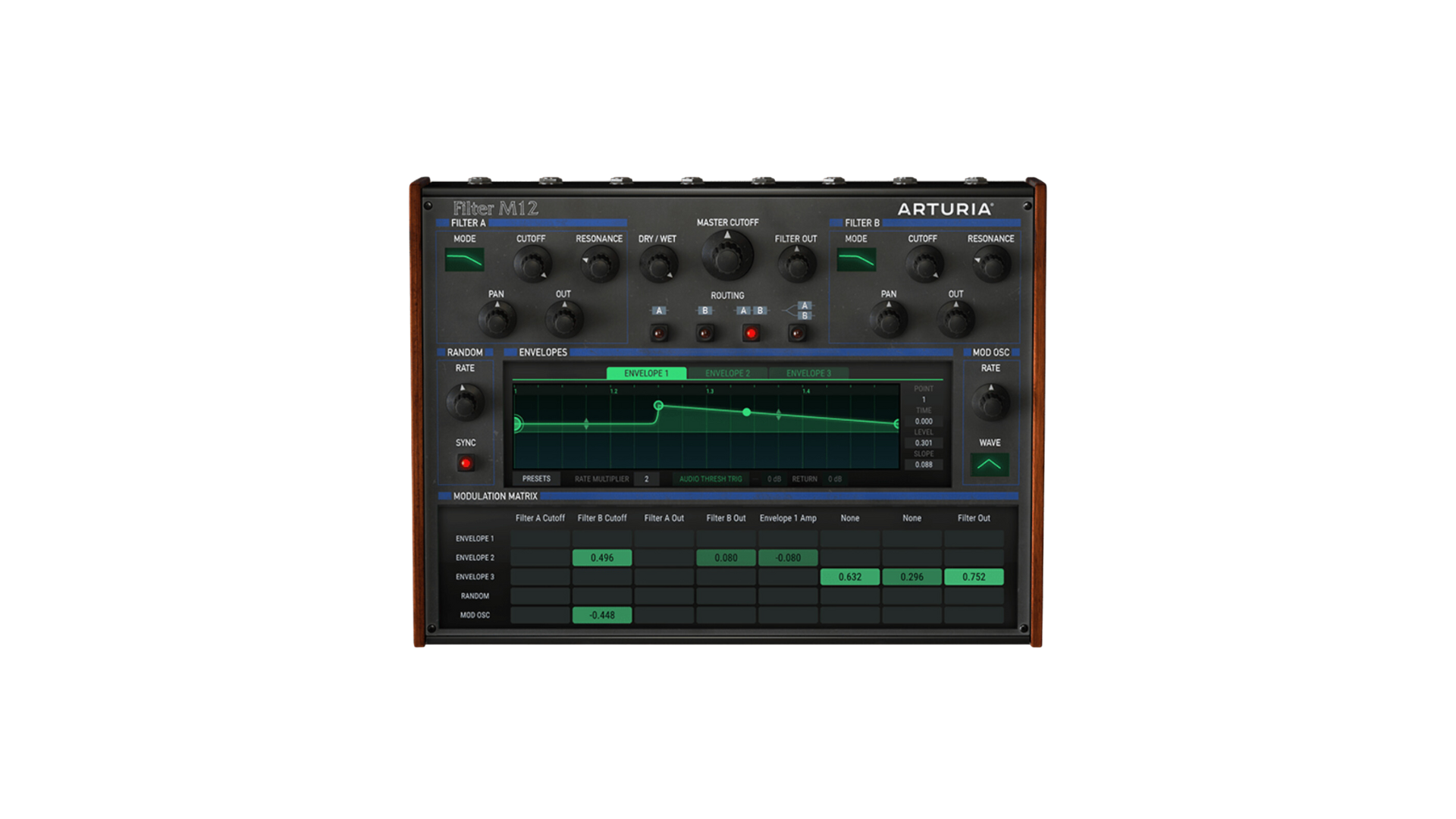Enable routing B only button
The width and height of the screenshot is (1456, 819).
(x=705, y=333)
